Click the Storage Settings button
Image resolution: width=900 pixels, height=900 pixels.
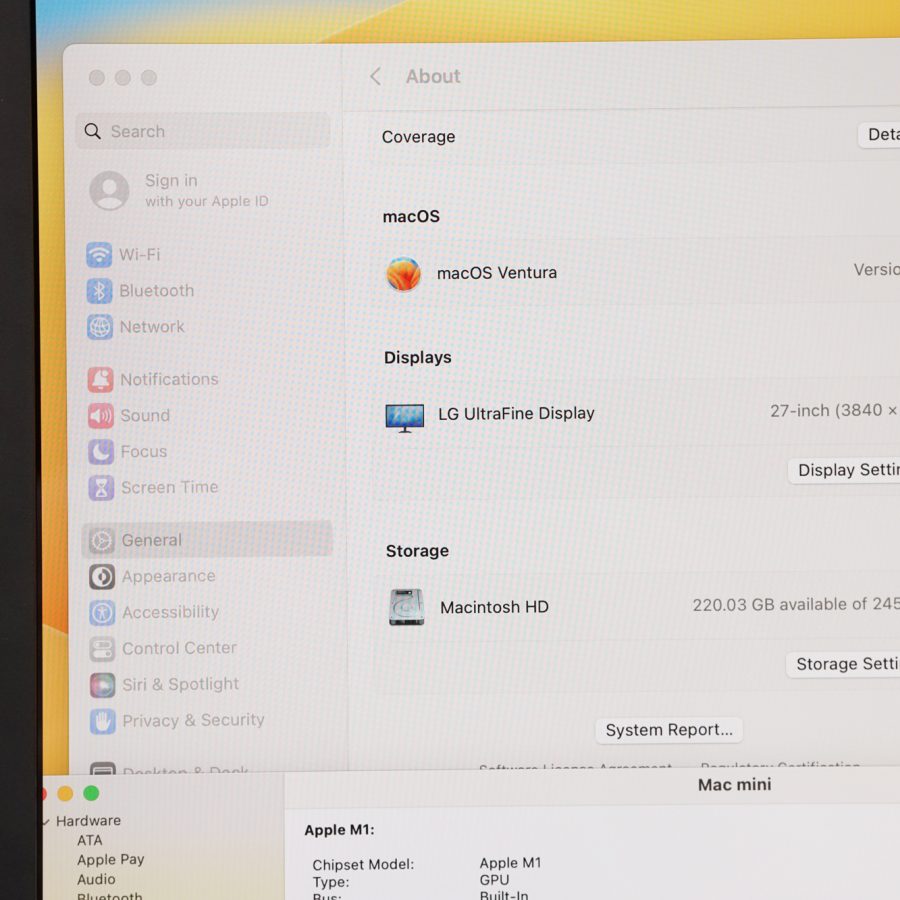[843, 664]
